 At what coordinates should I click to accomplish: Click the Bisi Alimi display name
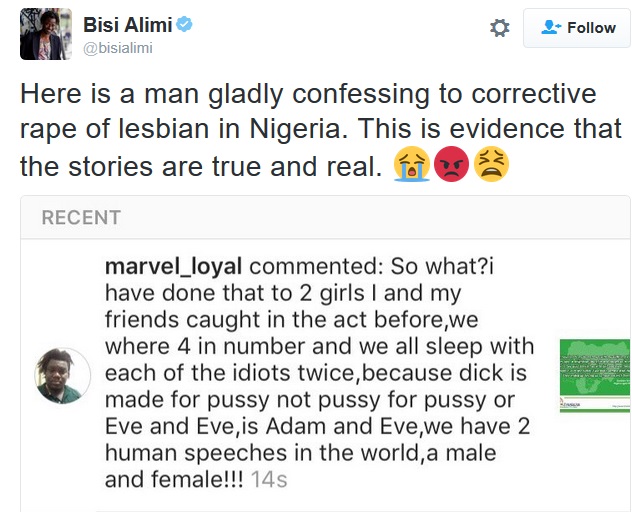(x=130, y=24)
